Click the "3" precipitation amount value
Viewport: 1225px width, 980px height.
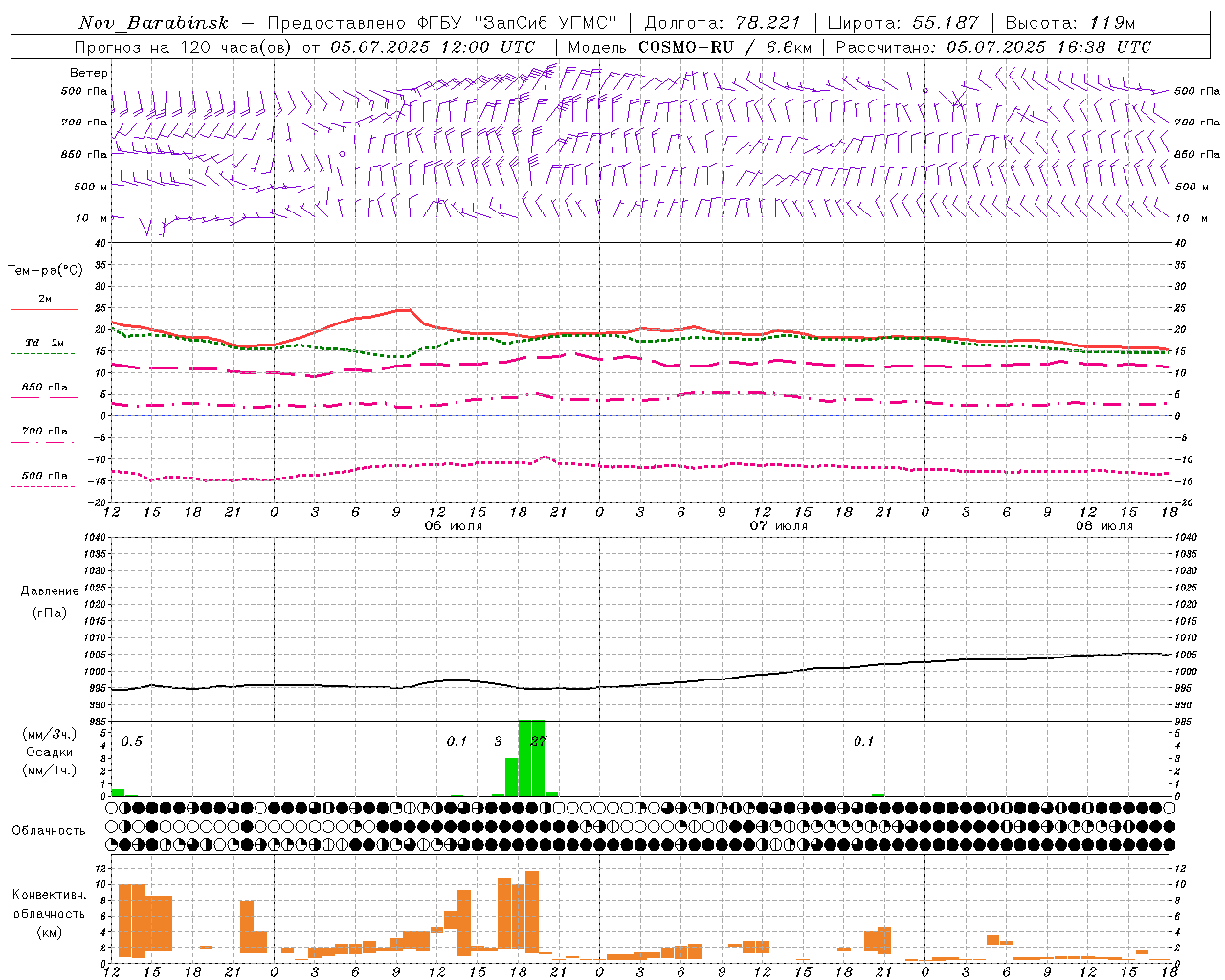(498, 741)
